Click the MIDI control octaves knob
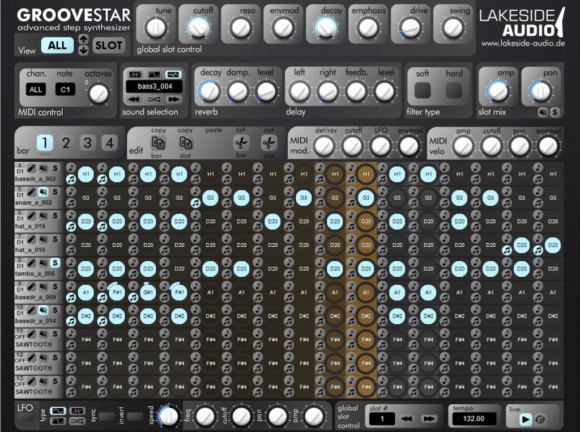 point(99,94)
